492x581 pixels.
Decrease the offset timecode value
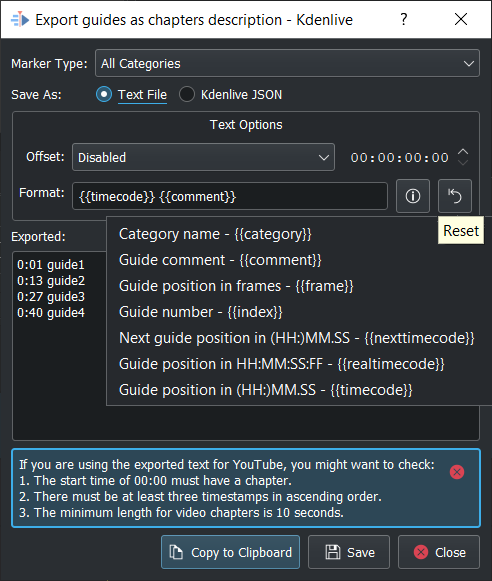tap(463, 162)
